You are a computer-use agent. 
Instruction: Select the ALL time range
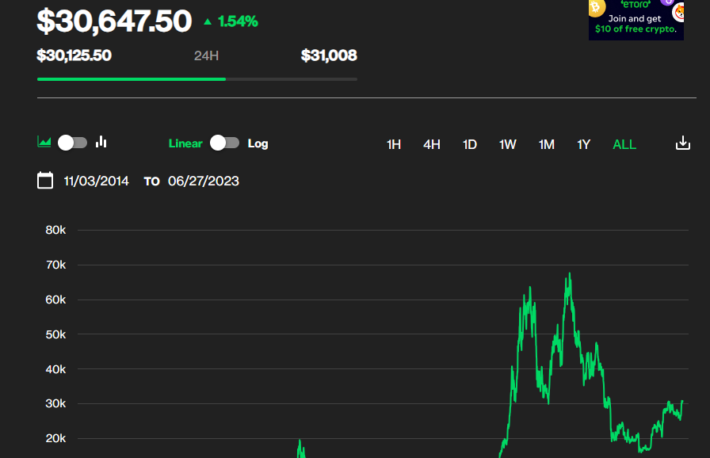coord(624,145)
